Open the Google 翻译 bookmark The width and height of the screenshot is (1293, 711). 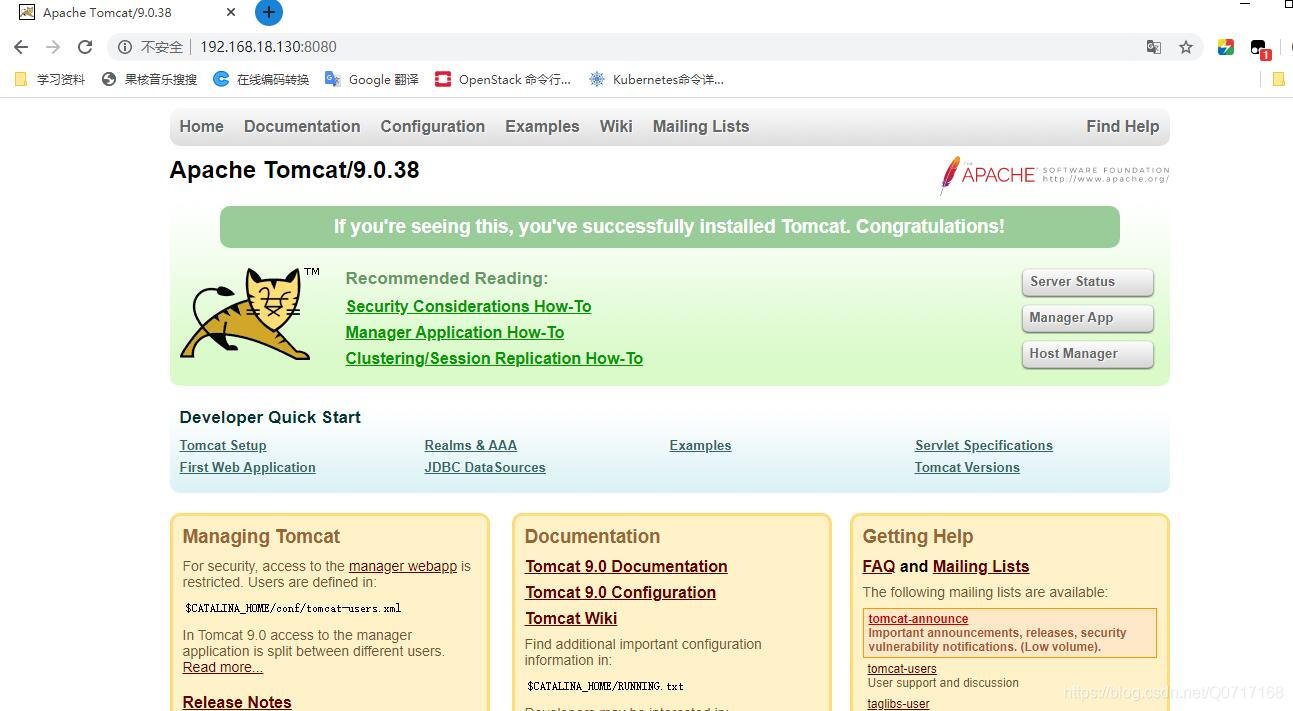point(372,79)
